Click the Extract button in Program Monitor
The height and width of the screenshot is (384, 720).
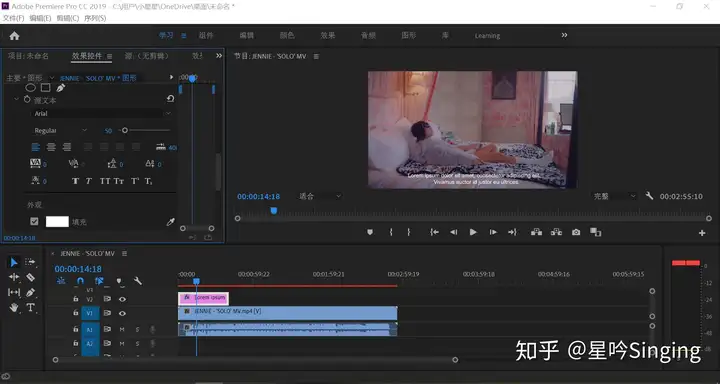coord(556,232)
